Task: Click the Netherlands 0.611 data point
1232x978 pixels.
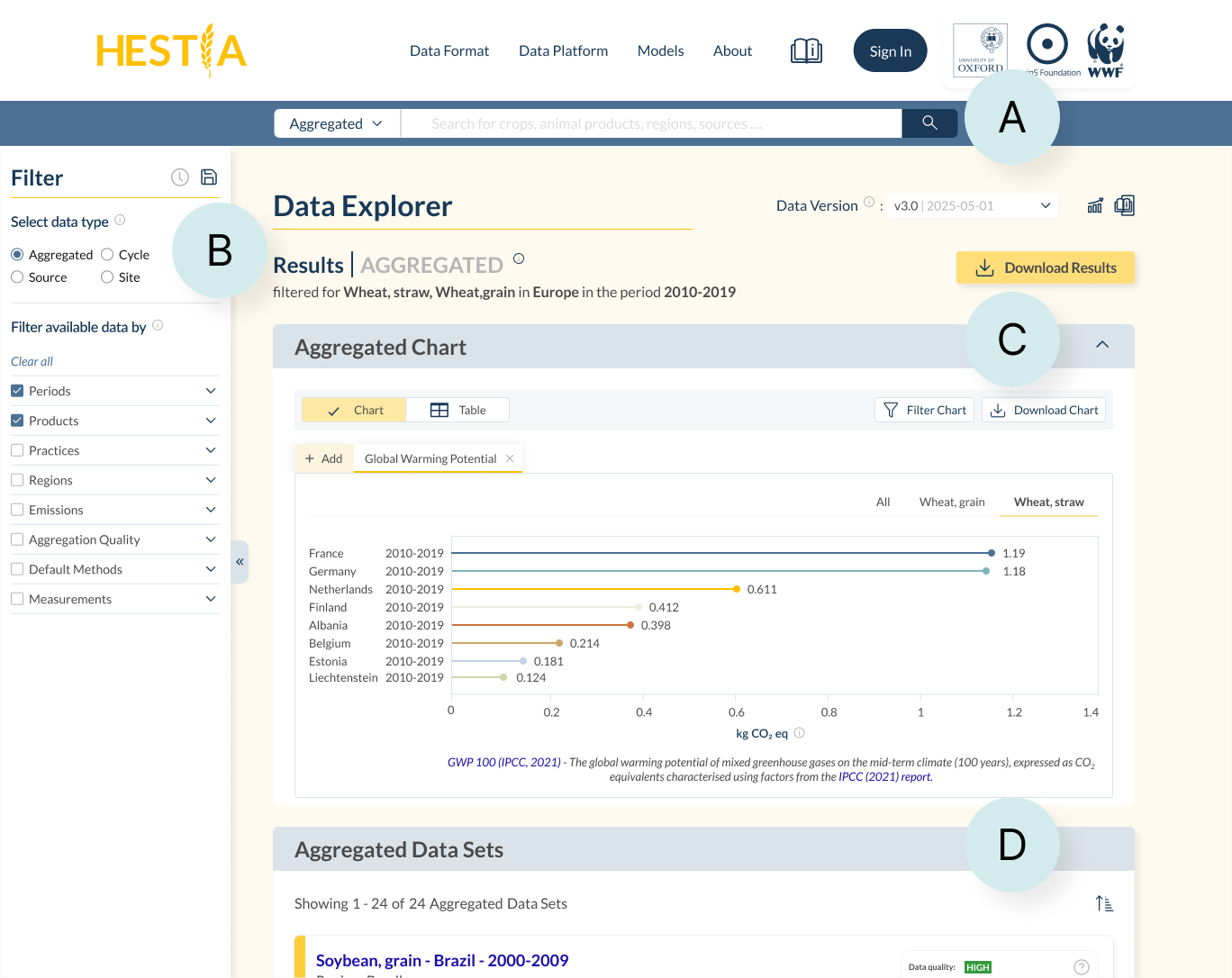Action: (x=737, y=589)
